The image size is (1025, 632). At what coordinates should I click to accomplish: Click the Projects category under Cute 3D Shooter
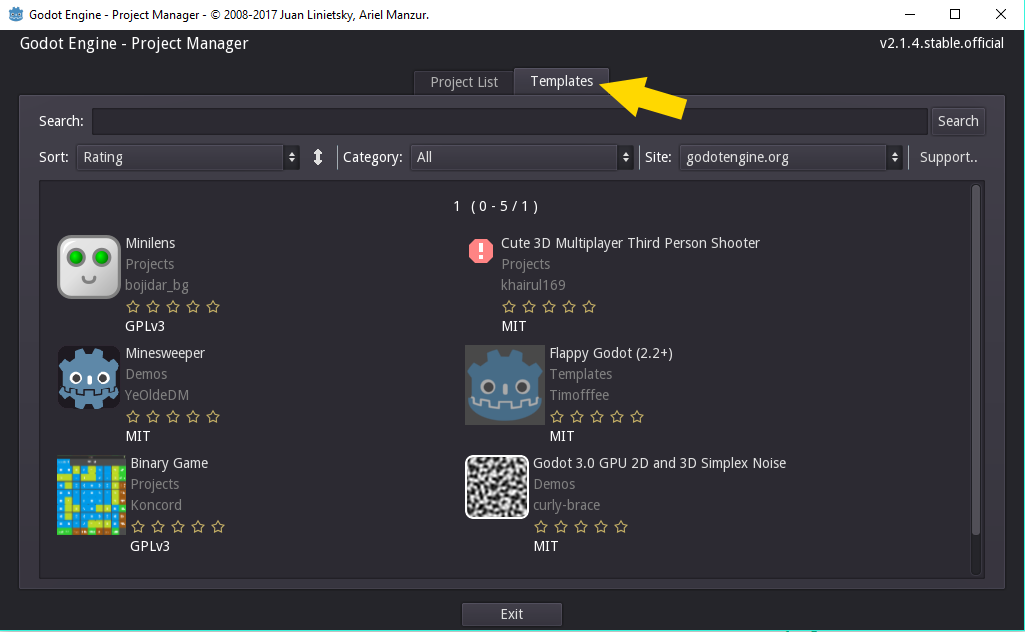tap(526, 265)
